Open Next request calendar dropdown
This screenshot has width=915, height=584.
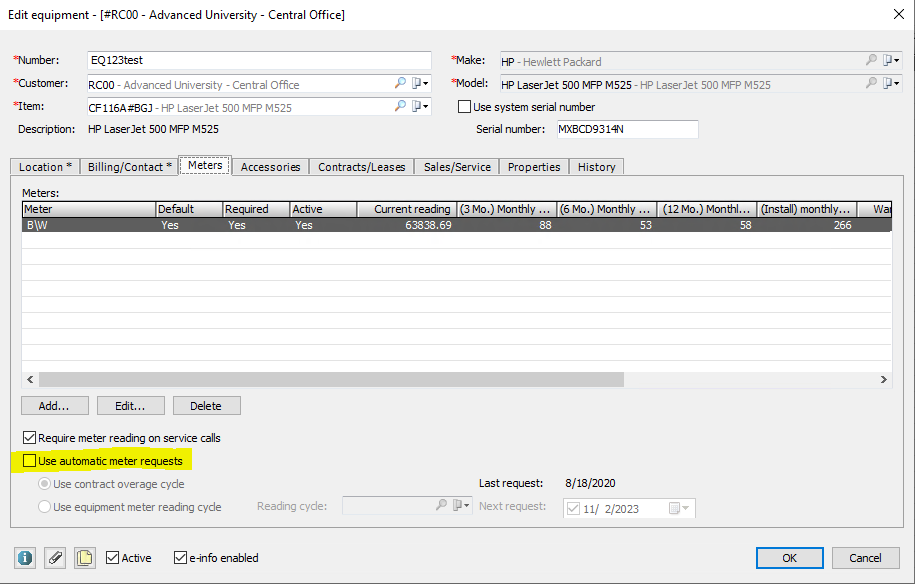click(679, 508)
